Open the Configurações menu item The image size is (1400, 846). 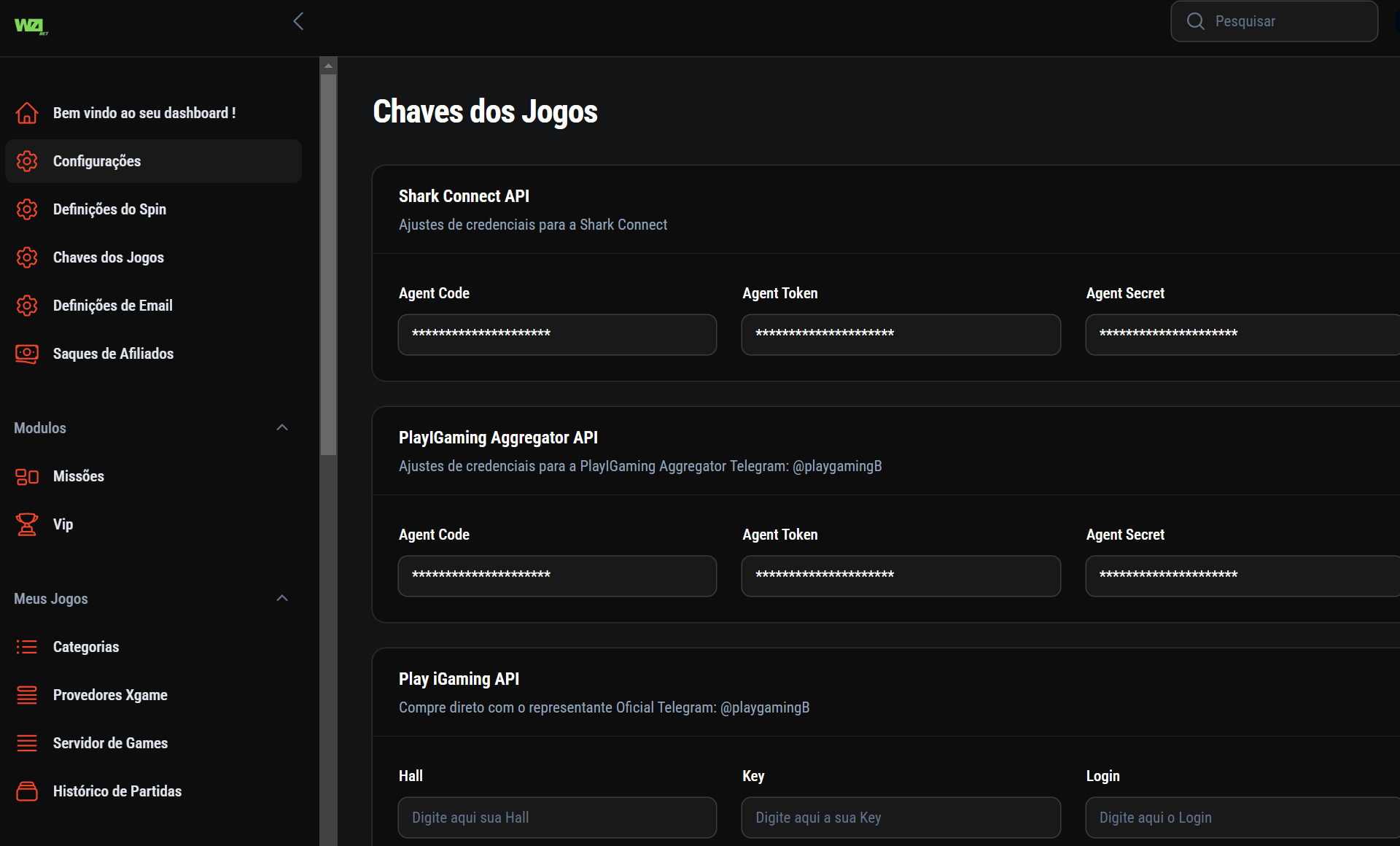coord(153,161)
